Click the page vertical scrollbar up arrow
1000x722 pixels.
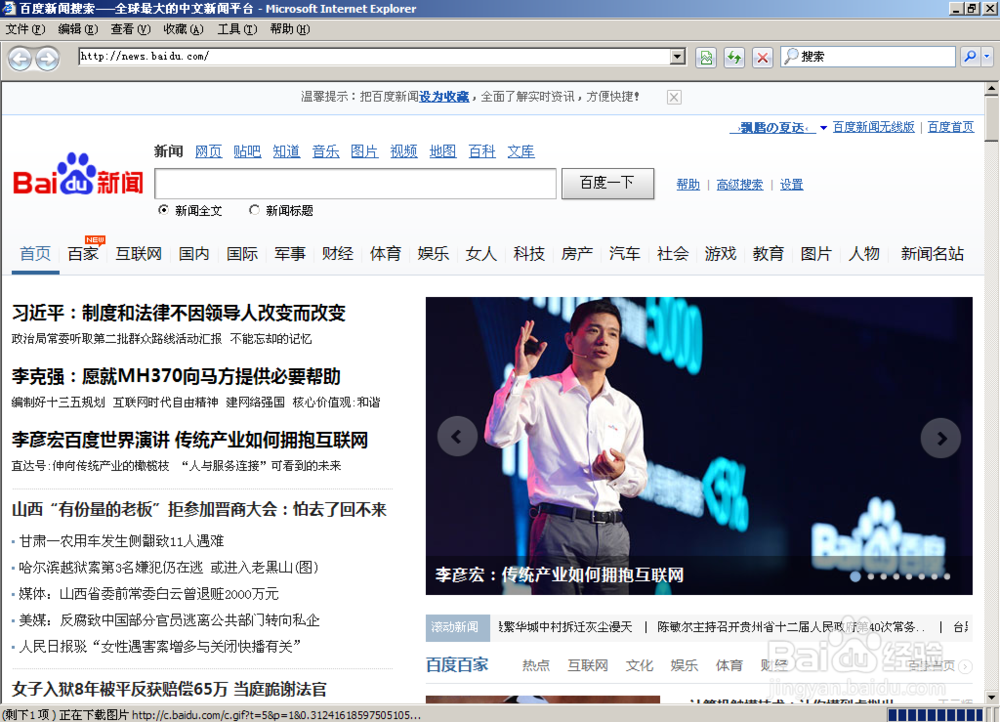pos(992,88)
